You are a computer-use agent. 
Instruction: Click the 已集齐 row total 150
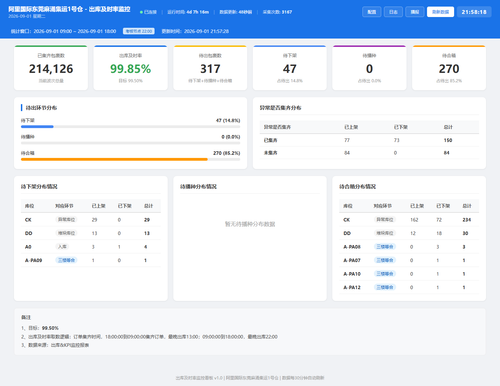(x=448, y=140)
